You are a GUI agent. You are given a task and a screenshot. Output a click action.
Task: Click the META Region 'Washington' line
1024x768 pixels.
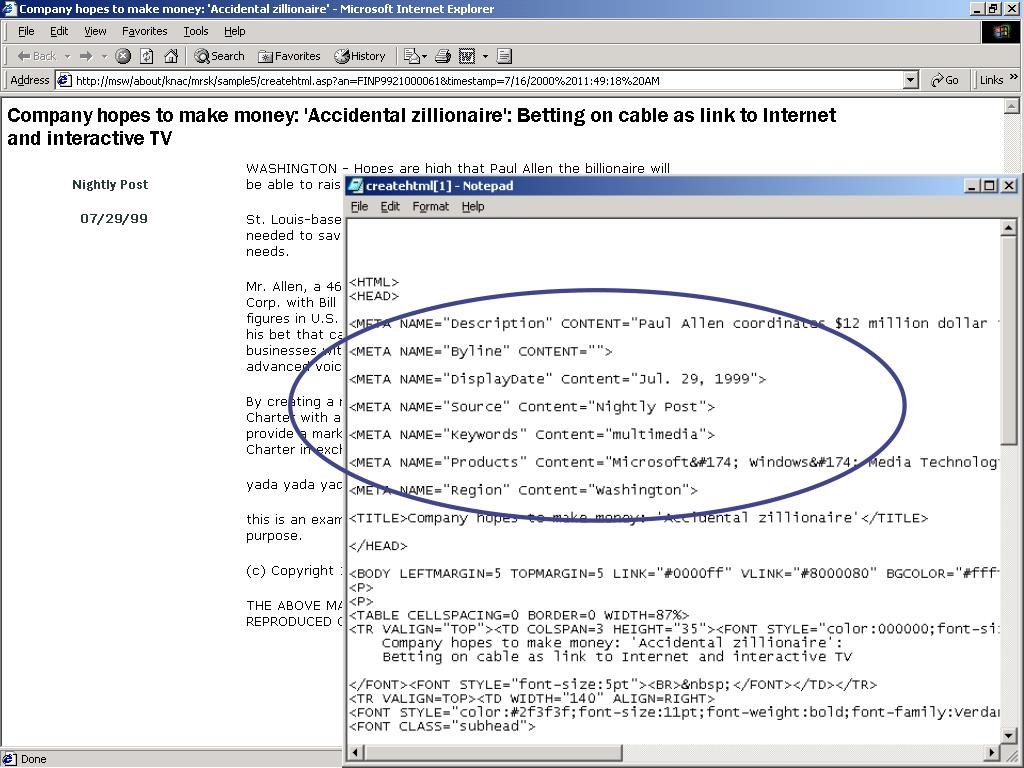click(x=524, y=490)
